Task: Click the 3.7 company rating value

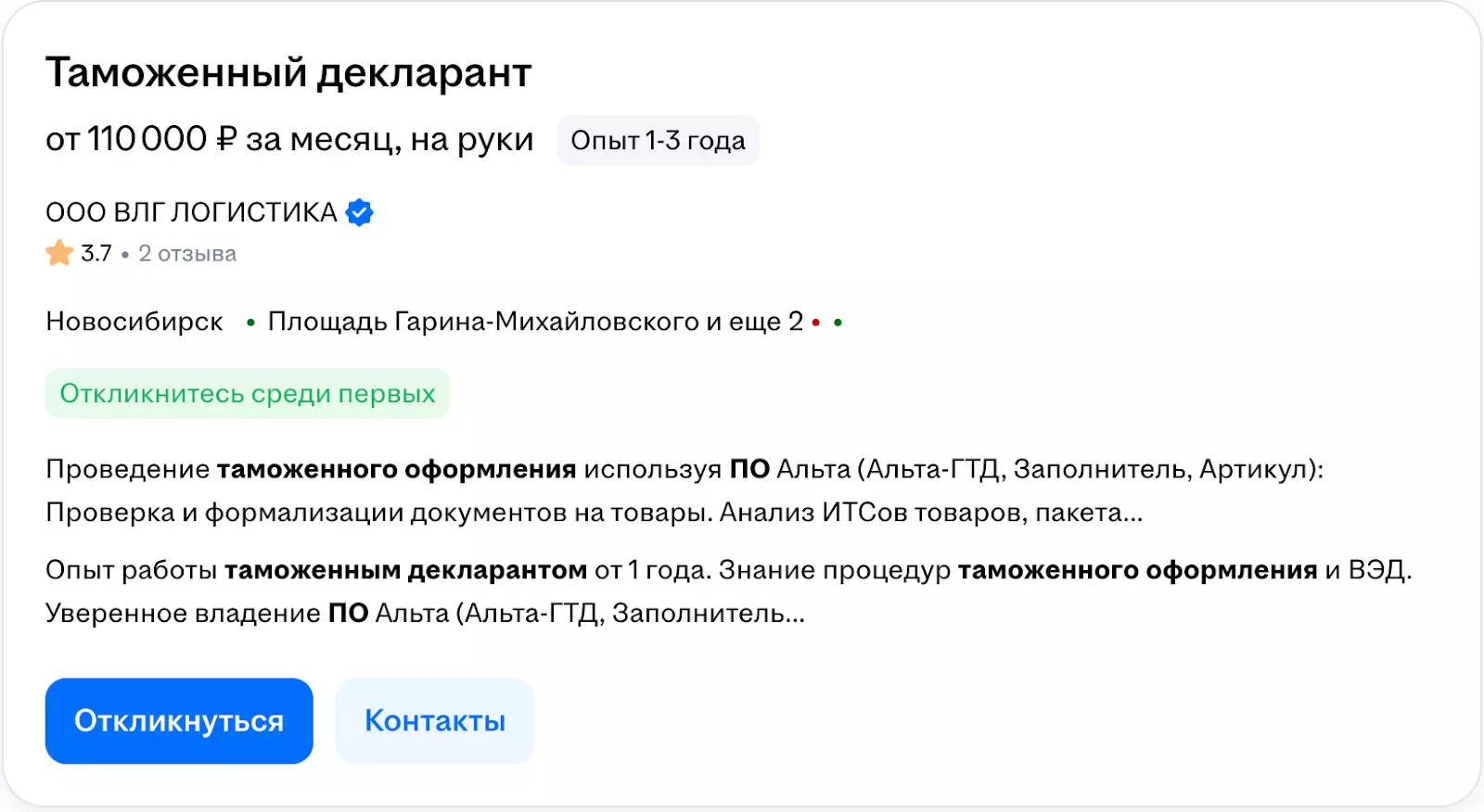Action: point(96,254)
